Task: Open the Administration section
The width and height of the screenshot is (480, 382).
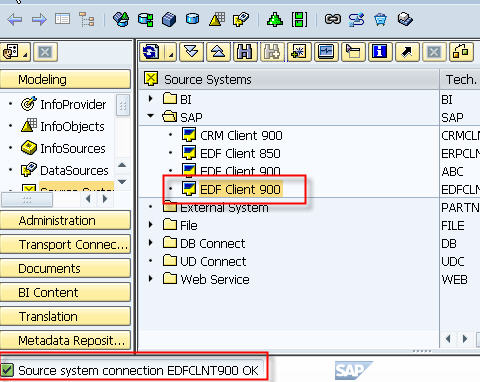Action: [65, 220]
